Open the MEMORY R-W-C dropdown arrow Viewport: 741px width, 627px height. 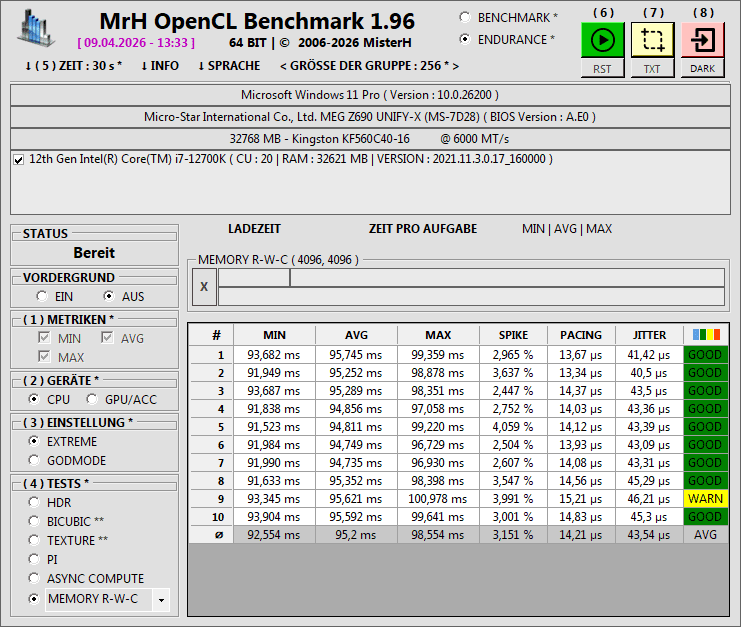(161, 600)
